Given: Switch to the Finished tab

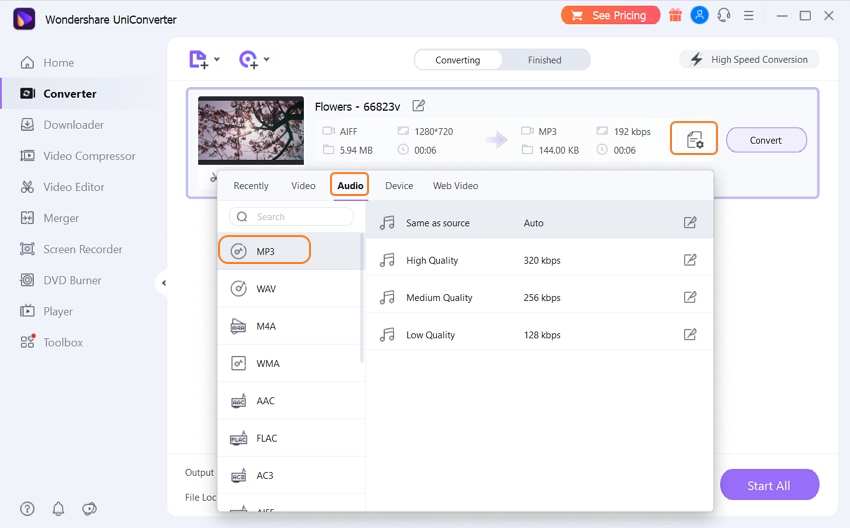Looking at the screenshot, I should (544, 60).
